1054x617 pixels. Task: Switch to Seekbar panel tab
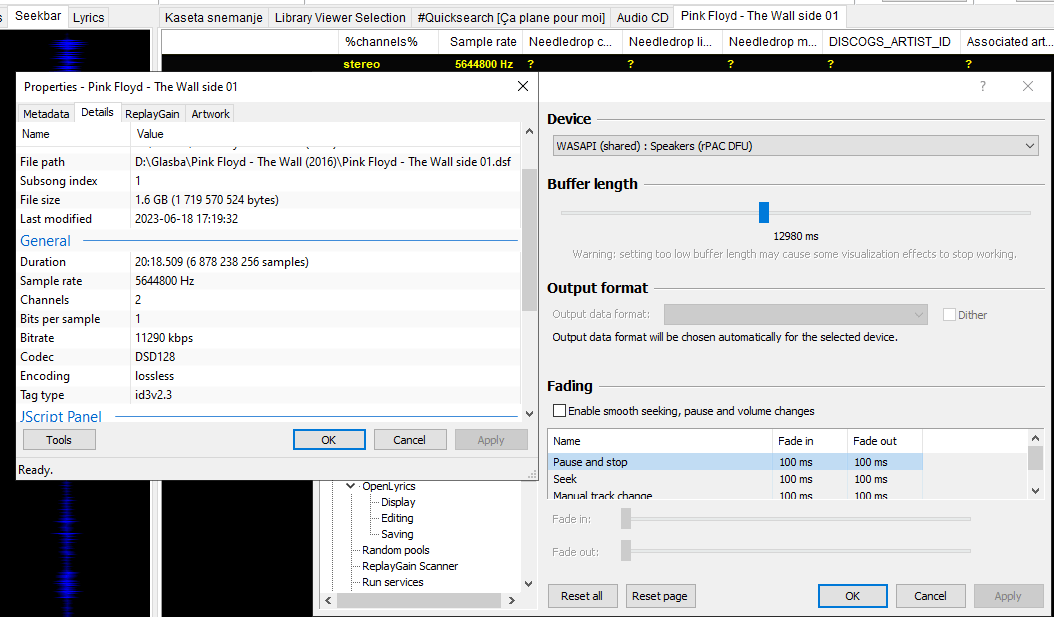pyautogui.click(x=38, y=16)
